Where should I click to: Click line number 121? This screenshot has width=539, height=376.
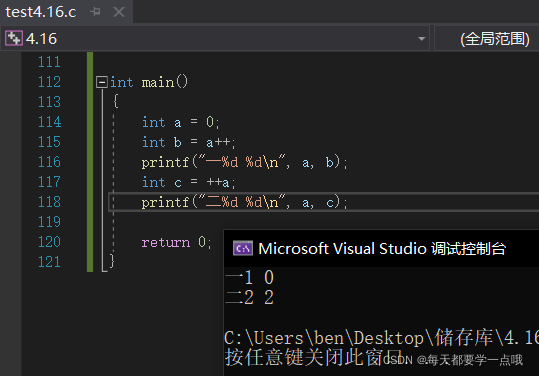pos(50,262)
